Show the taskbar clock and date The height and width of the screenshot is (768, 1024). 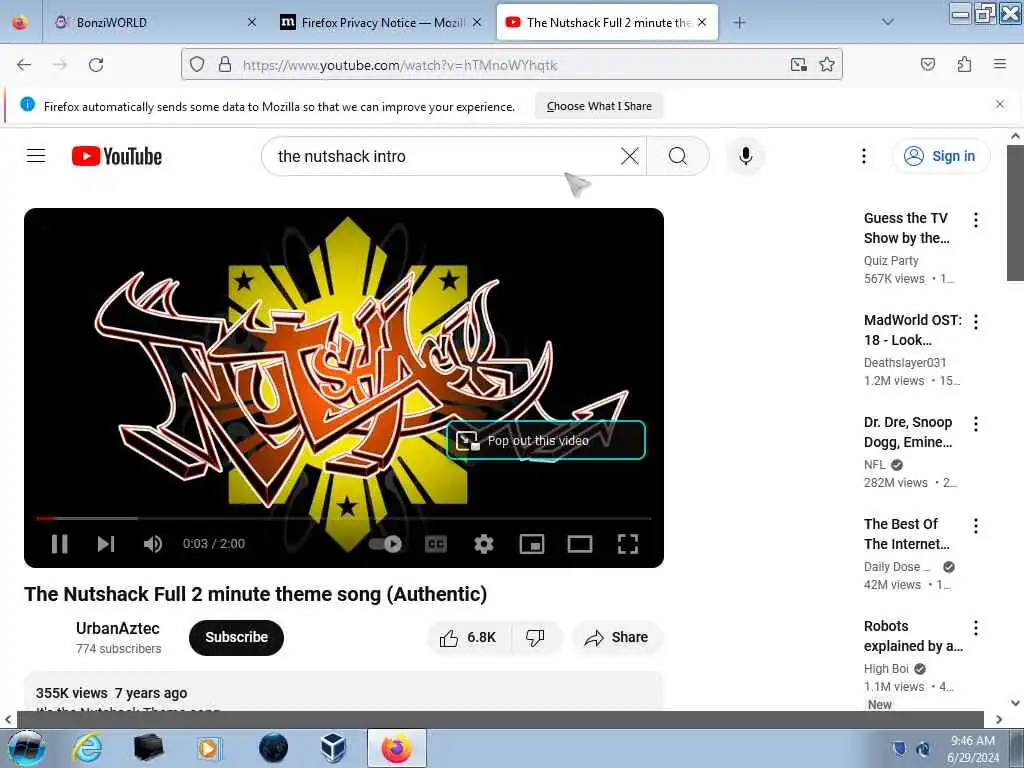(973, 749)
